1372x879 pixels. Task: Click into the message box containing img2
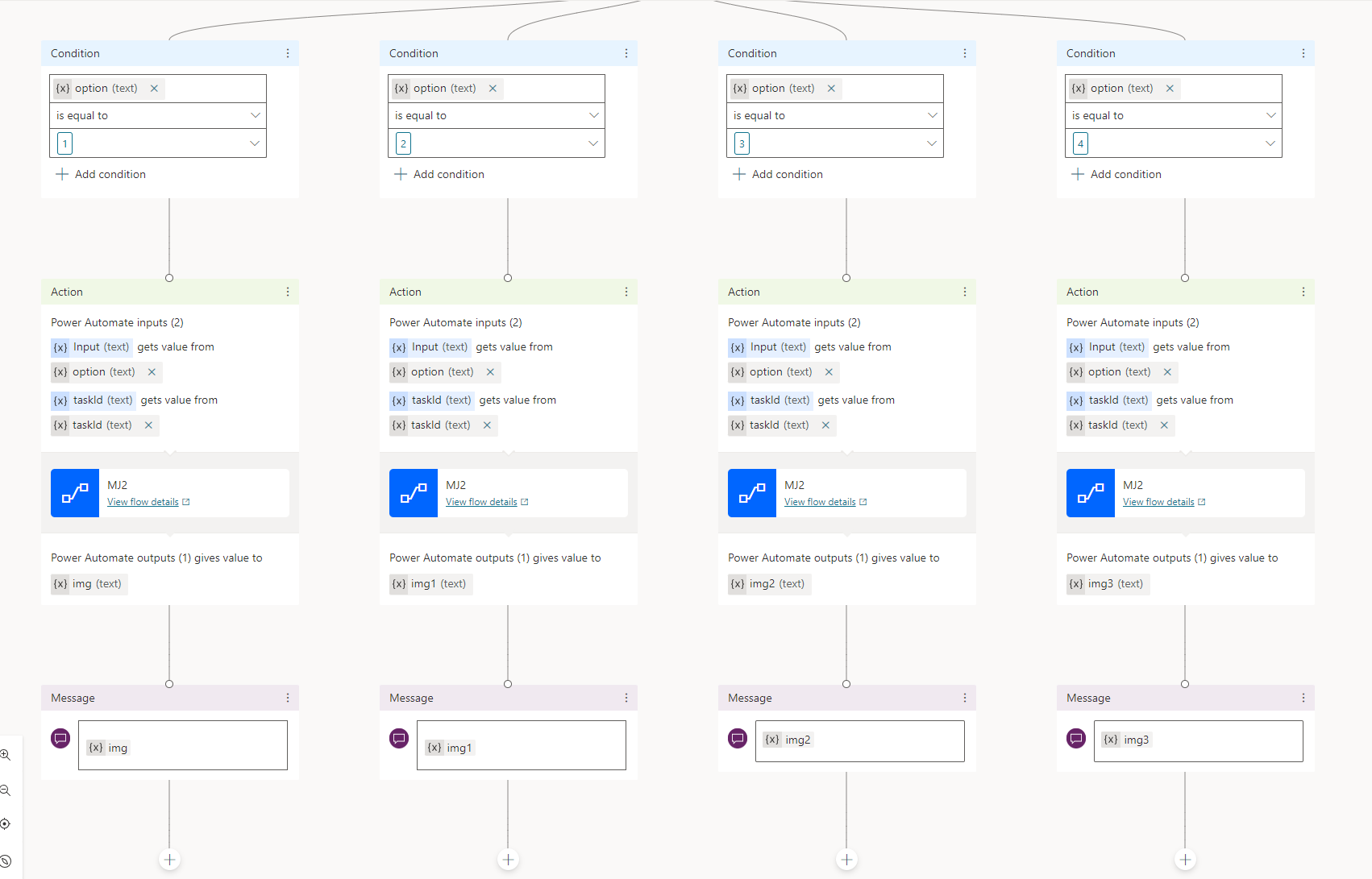(860, 741)
